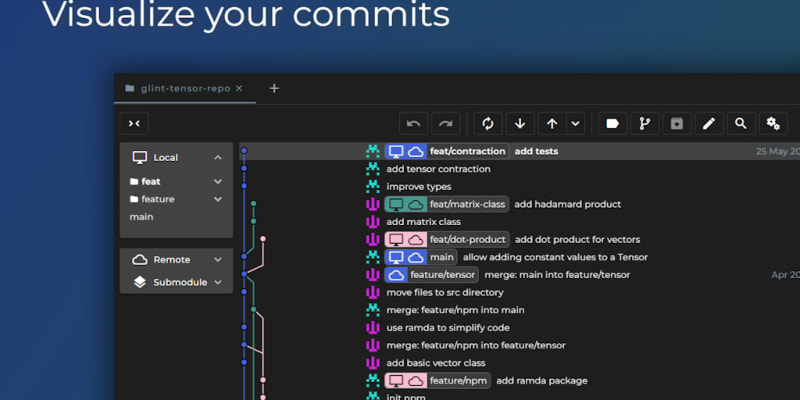Click pink graph node of dot-product commit
The height and width of the screenshot is (400, 800).
(x=263, y=239)
